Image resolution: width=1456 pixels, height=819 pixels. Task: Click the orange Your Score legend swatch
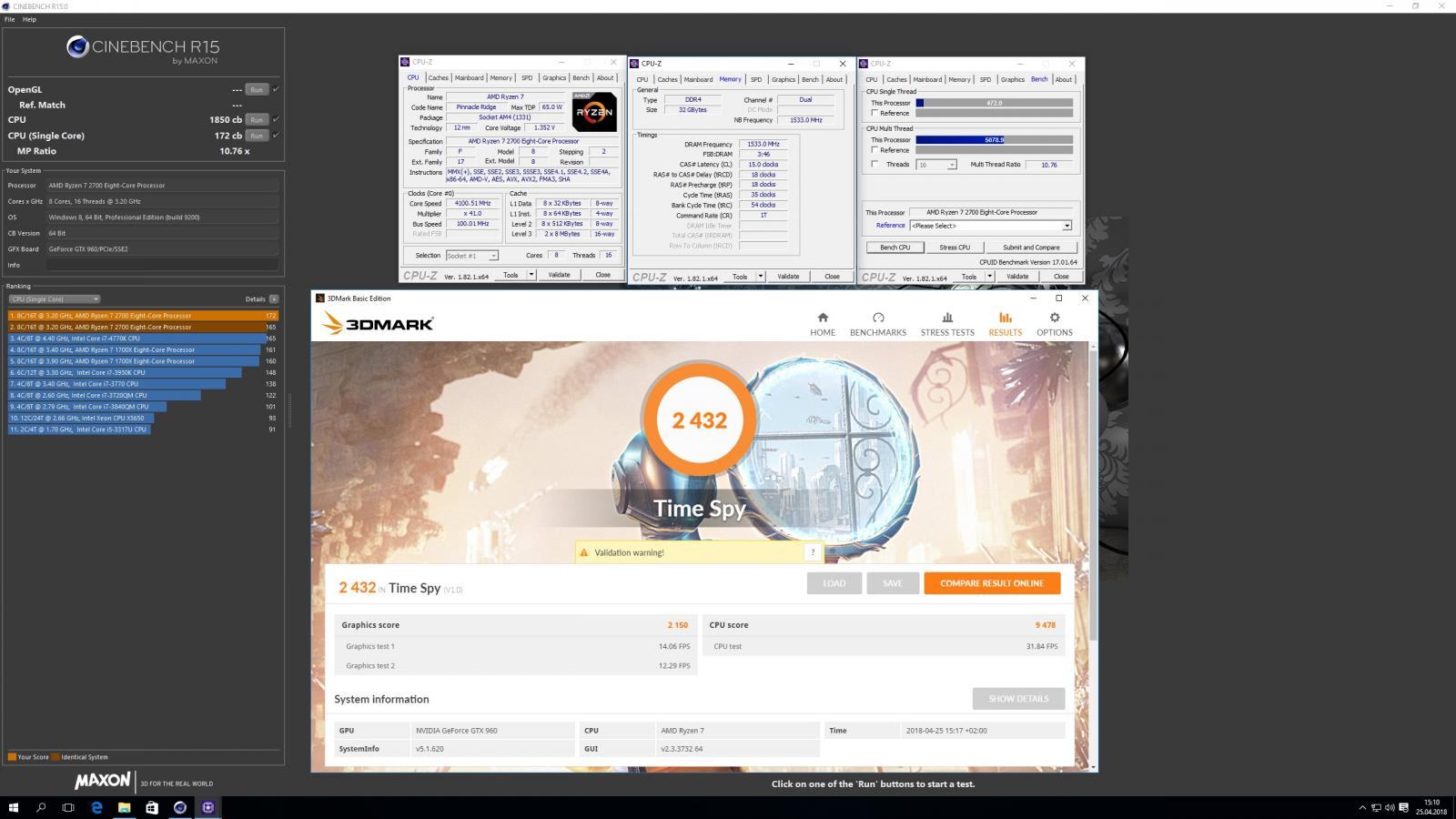coord(12,757)
